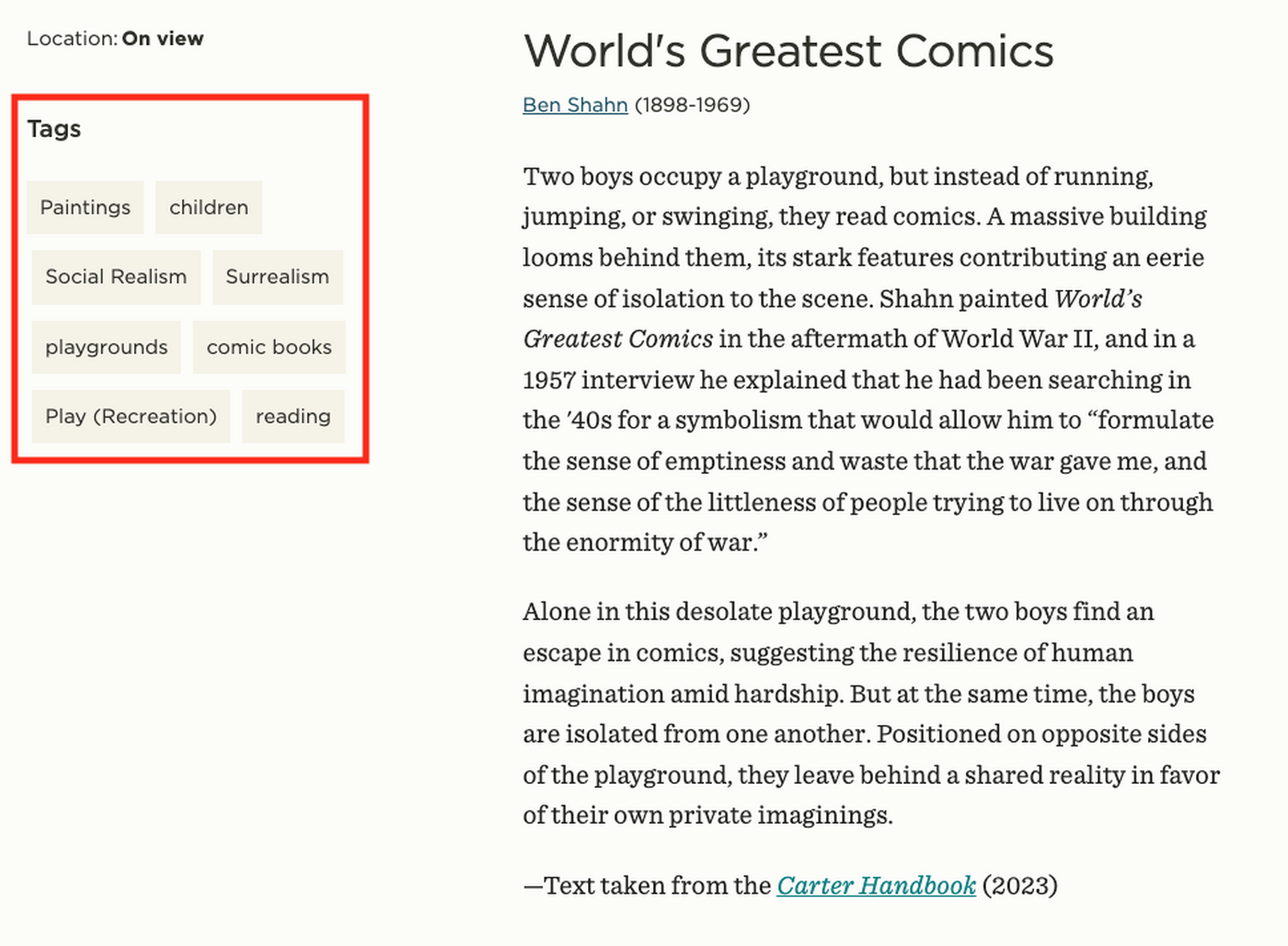1288x946 pixels.
Task: Click the Tags section heading
Action: [54, 130]
